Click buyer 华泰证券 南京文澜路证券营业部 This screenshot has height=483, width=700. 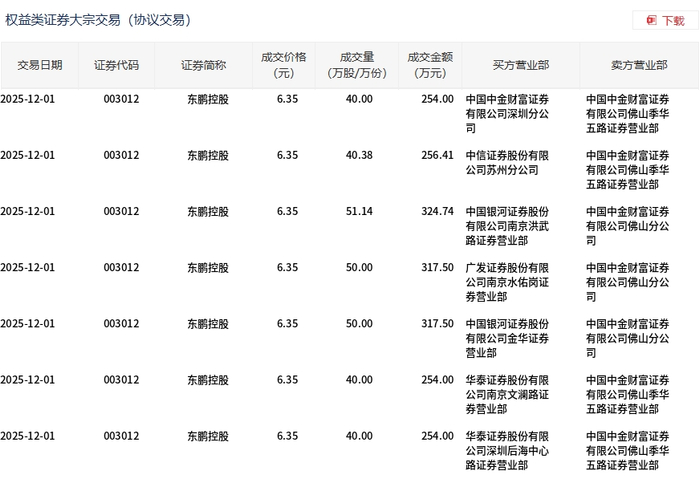(507, 395)
